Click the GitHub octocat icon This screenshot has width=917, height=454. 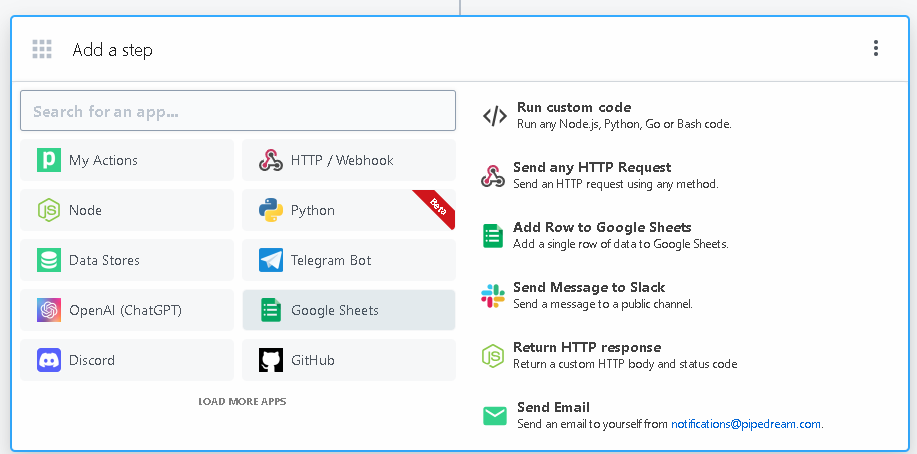(271, 360)
